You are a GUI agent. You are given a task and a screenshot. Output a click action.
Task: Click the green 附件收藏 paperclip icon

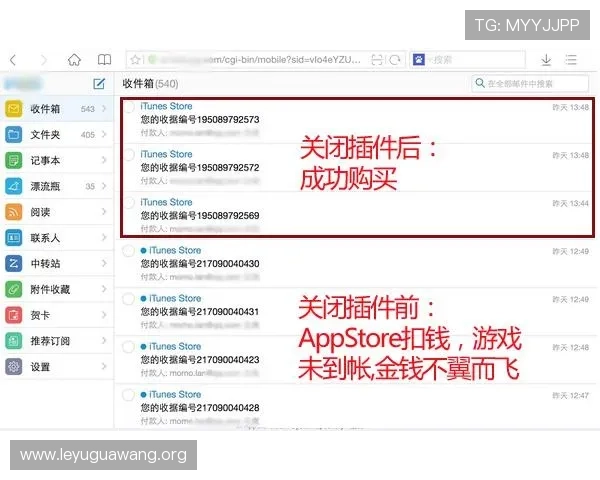pyautogui.click(x=13, y=289)
